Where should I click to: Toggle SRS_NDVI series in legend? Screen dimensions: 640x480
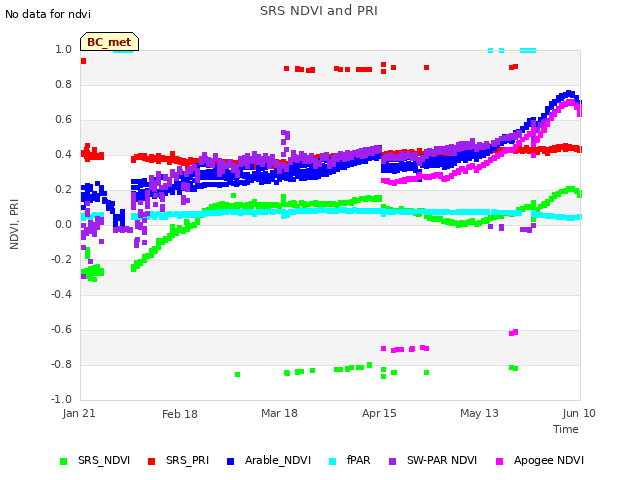click(x=95, y=460)
